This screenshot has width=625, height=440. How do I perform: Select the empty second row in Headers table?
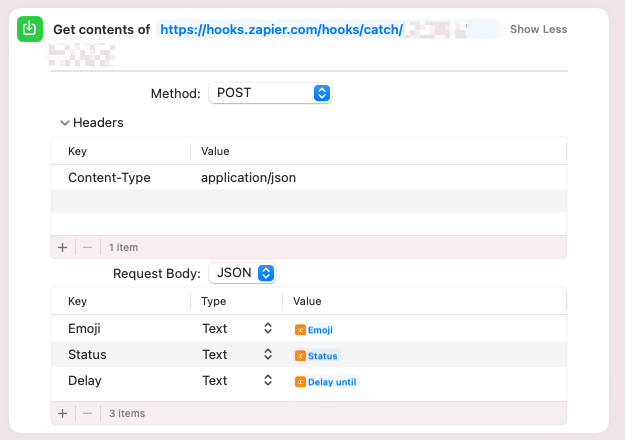[x=309, y=201]
